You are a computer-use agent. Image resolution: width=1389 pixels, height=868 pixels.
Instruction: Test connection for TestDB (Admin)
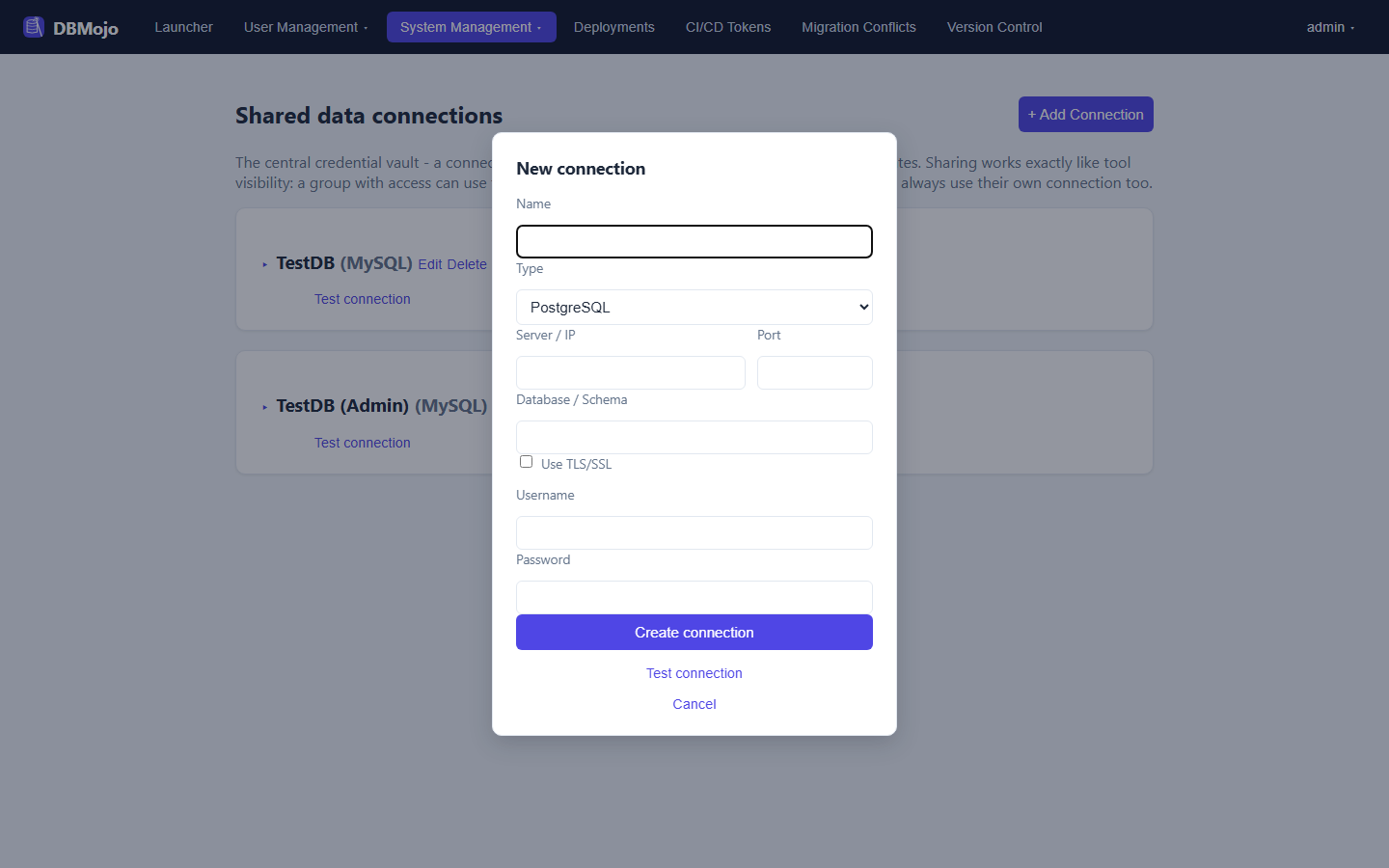(363, 443)
